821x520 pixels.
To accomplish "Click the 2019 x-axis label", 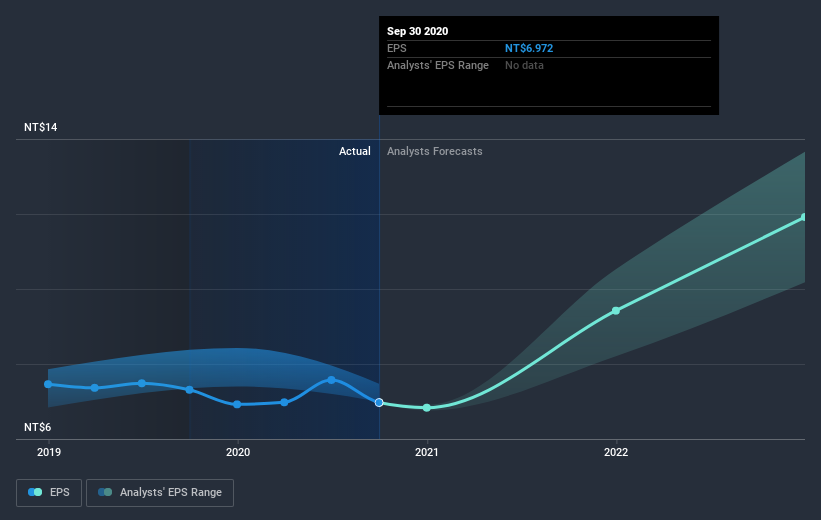I will [49, 452].
